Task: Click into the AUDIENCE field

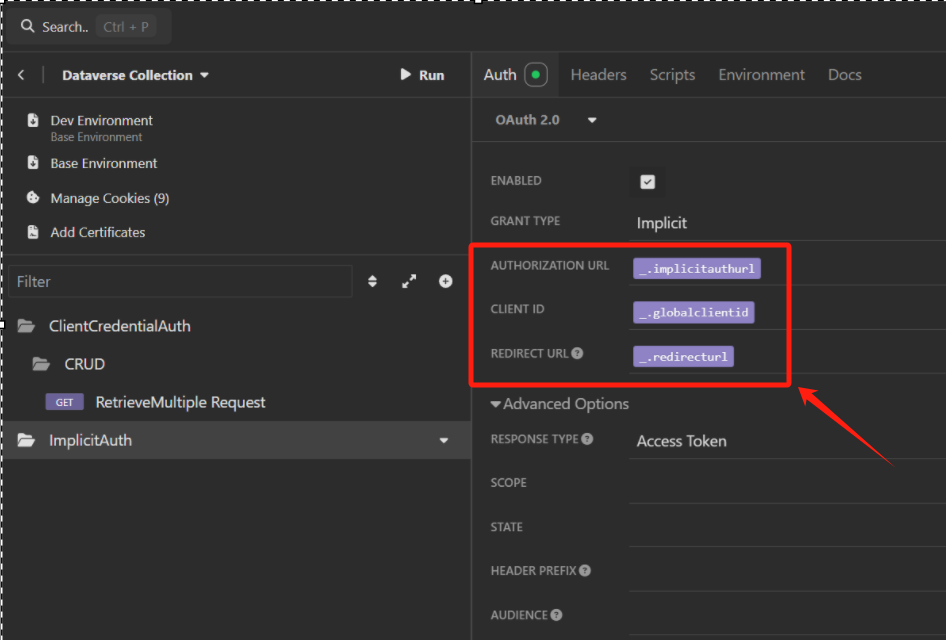Action: (x=787, y=616)
